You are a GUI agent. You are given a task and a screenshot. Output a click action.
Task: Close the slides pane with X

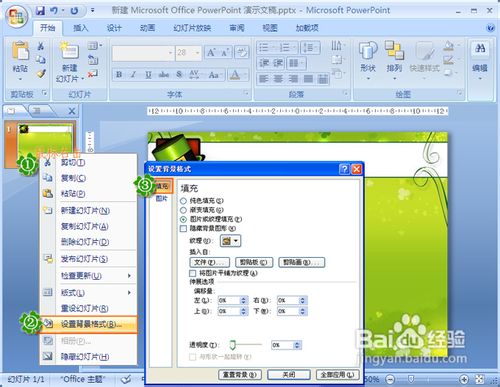pos(72,111)
